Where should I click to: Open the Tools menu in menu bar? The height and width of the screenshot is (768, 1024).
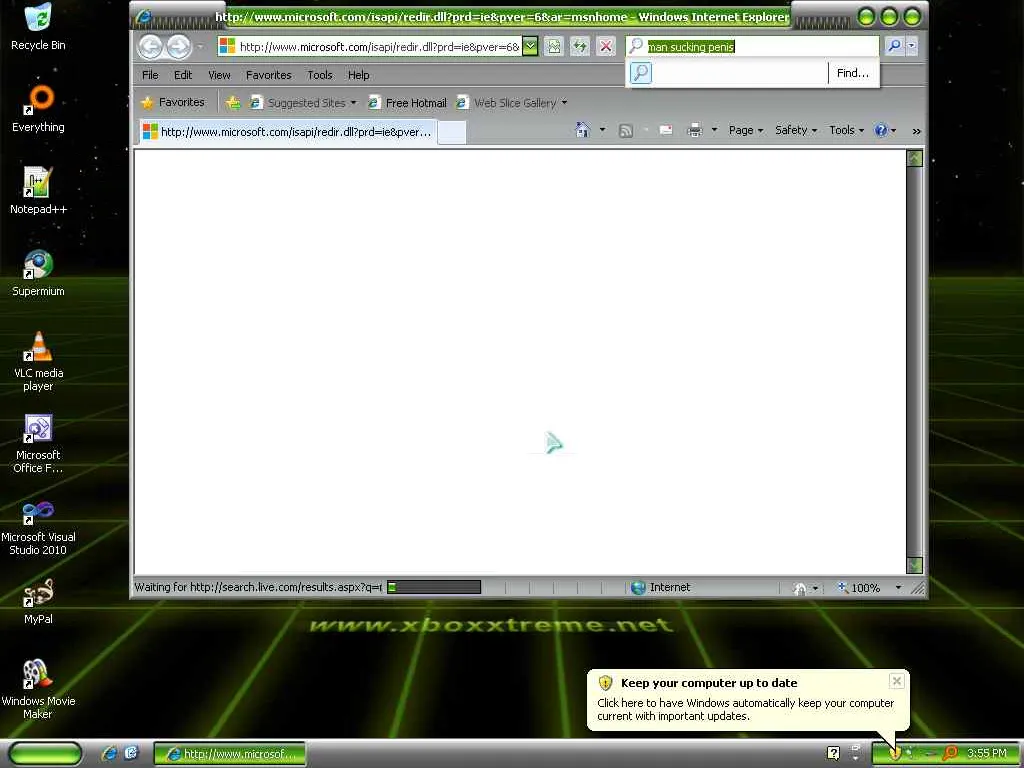(320, 75)
